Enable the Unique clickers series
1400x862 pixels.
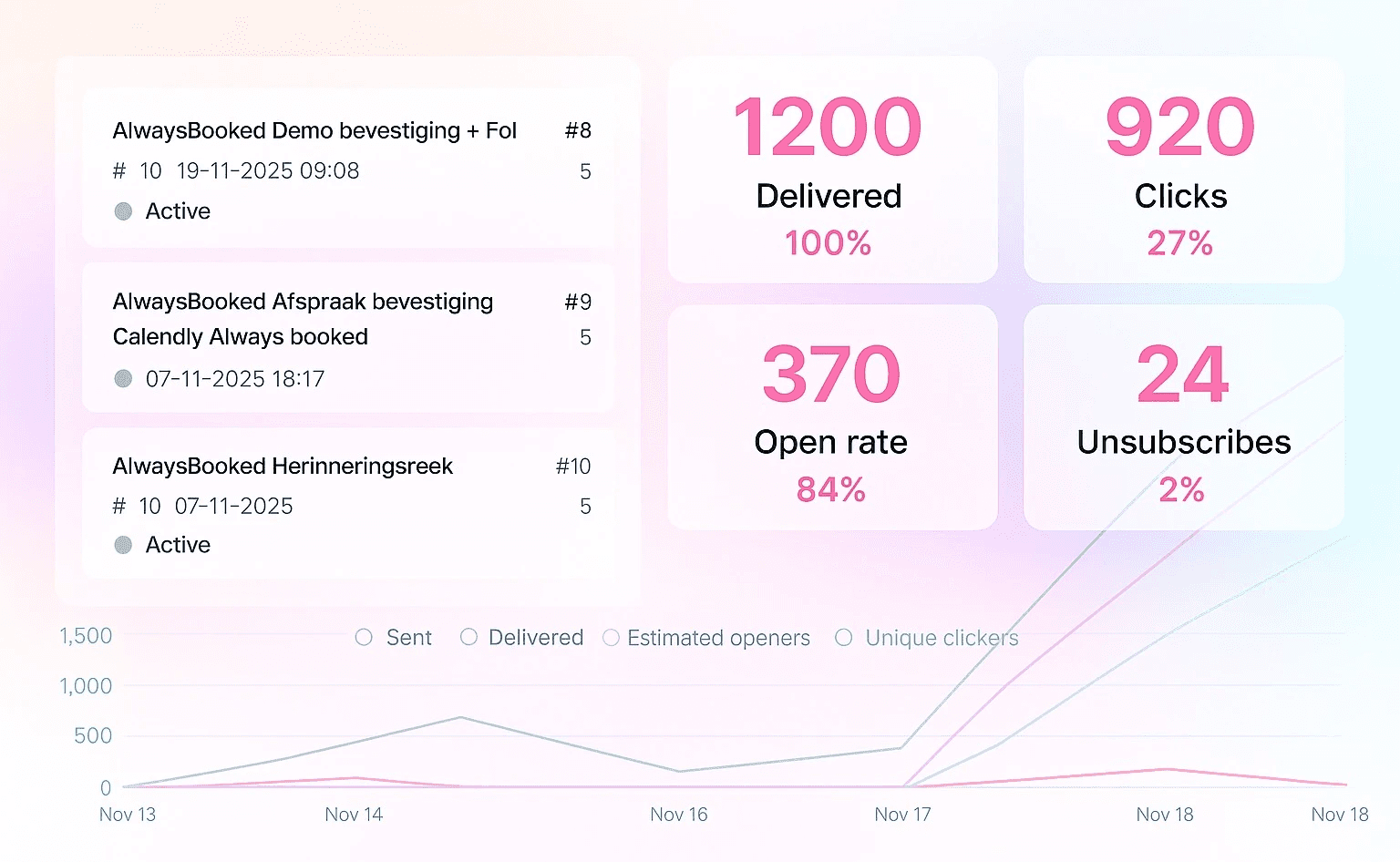pyautogui.click(x=843, y=638)
